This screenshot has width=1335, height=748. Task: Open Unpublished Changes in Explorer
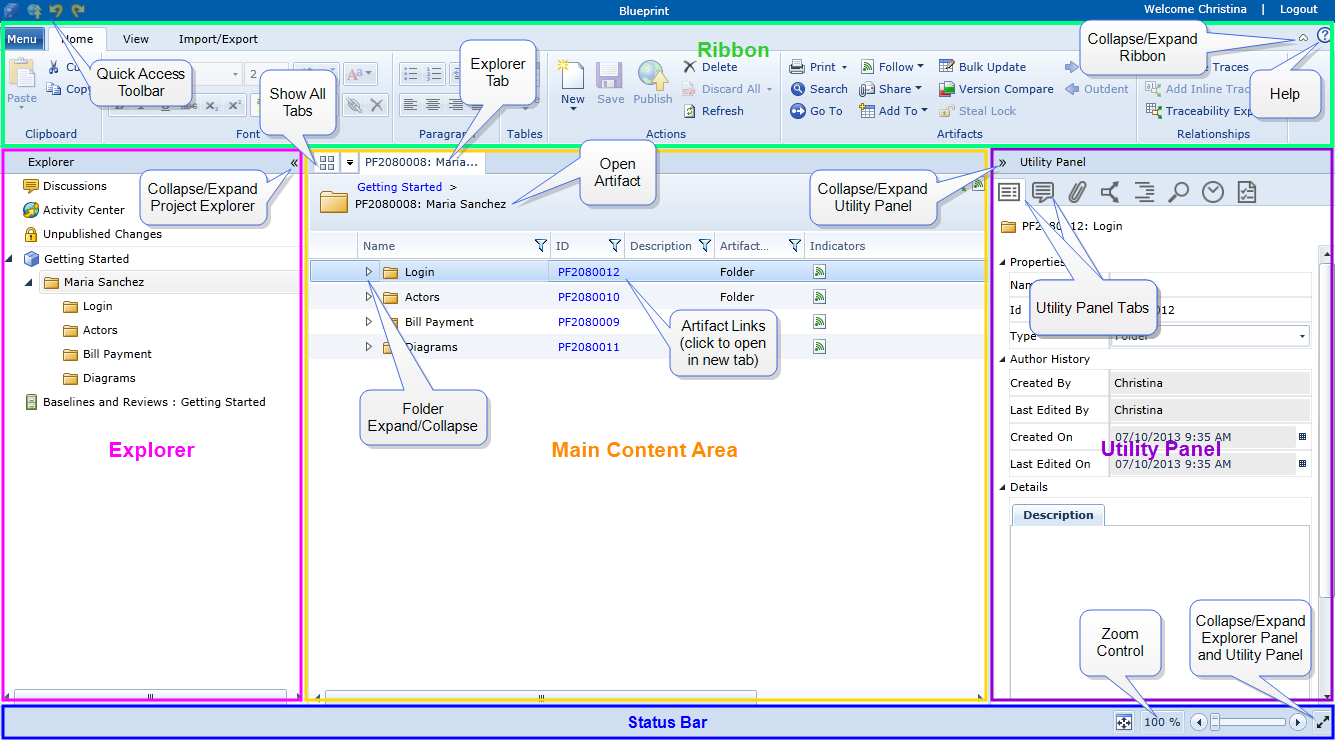coord(92,234)
